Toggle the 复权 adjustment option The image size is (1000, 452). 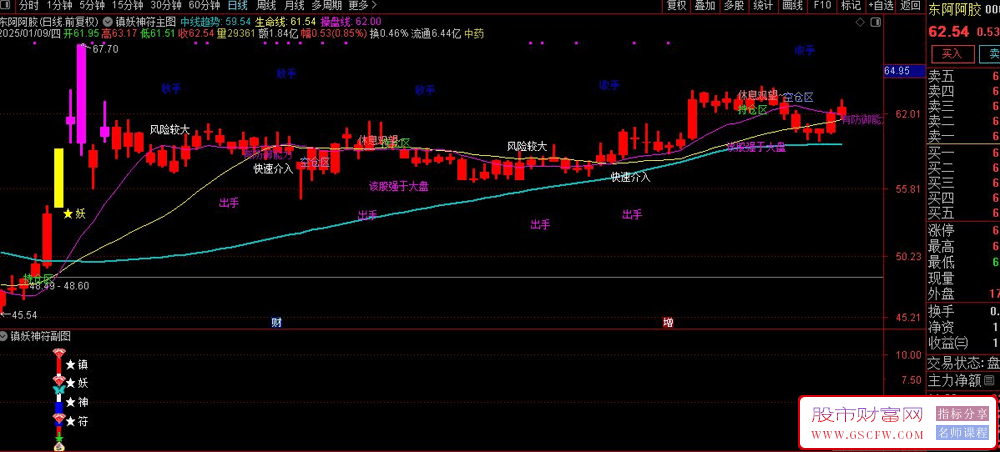(x=676, y=5)
